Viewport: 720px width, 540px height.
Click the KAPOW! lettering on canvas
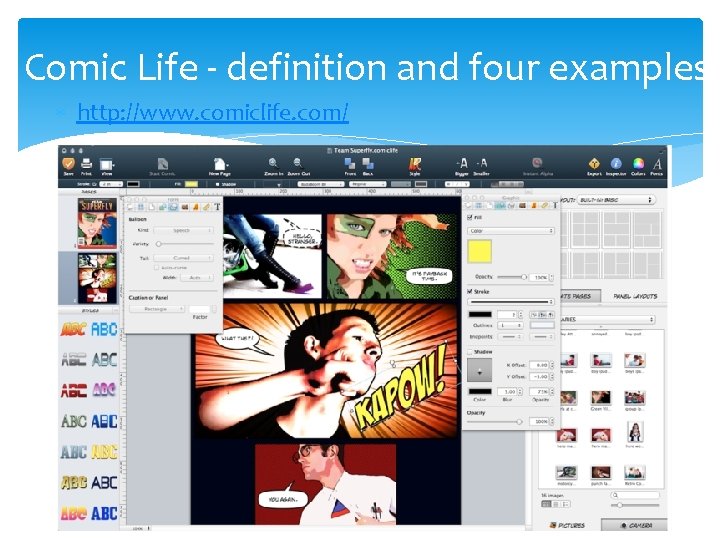[x=399, y=387]
